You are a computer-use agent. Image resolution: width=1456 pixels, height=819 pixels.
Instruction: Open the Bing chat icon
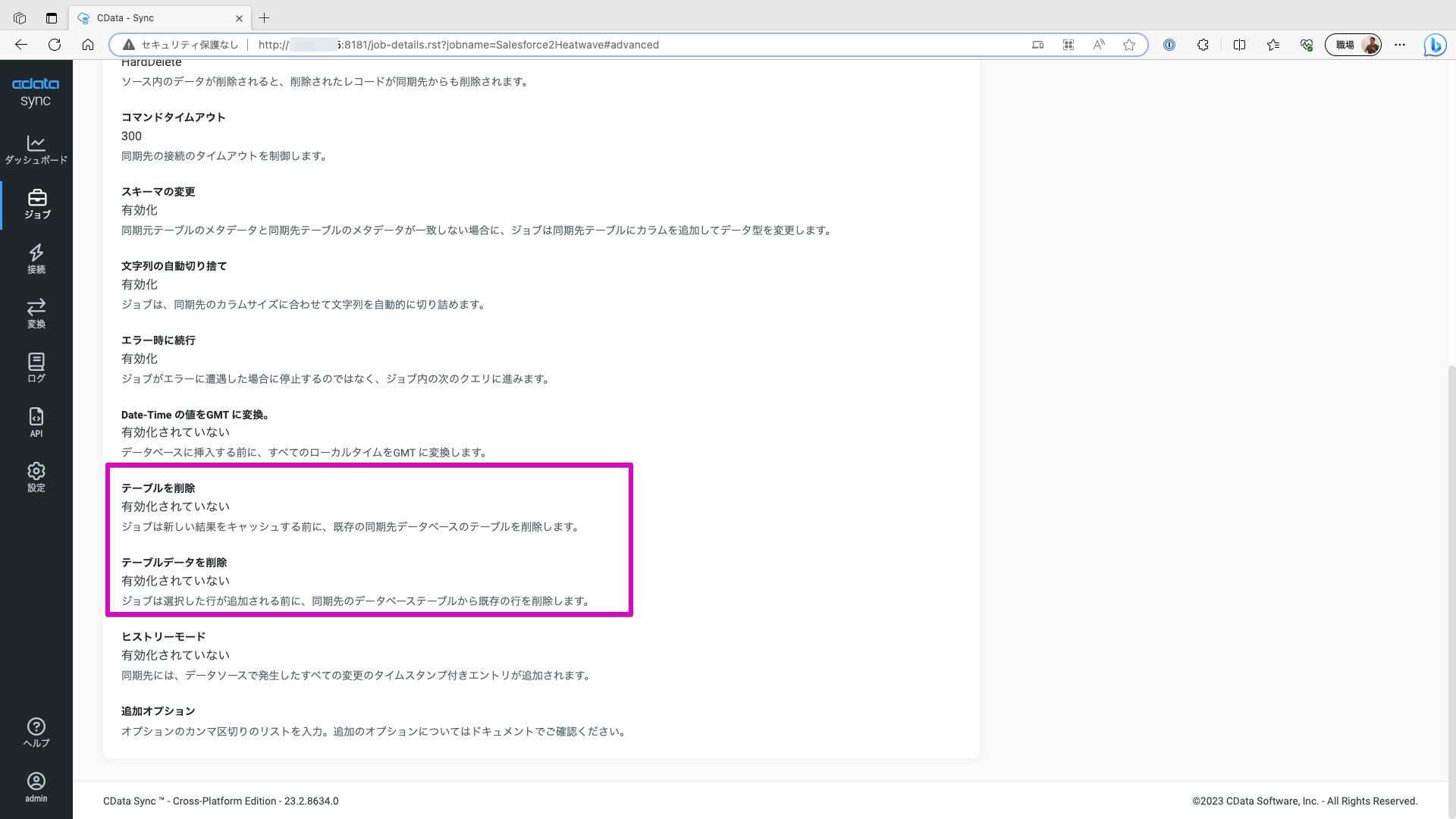coord(1435,45)
